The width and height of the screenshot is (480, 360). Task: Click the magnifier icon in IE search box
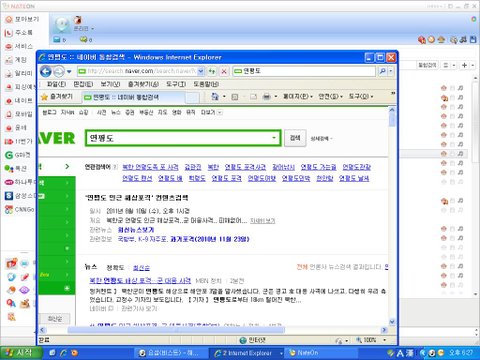tap(382, 71)
